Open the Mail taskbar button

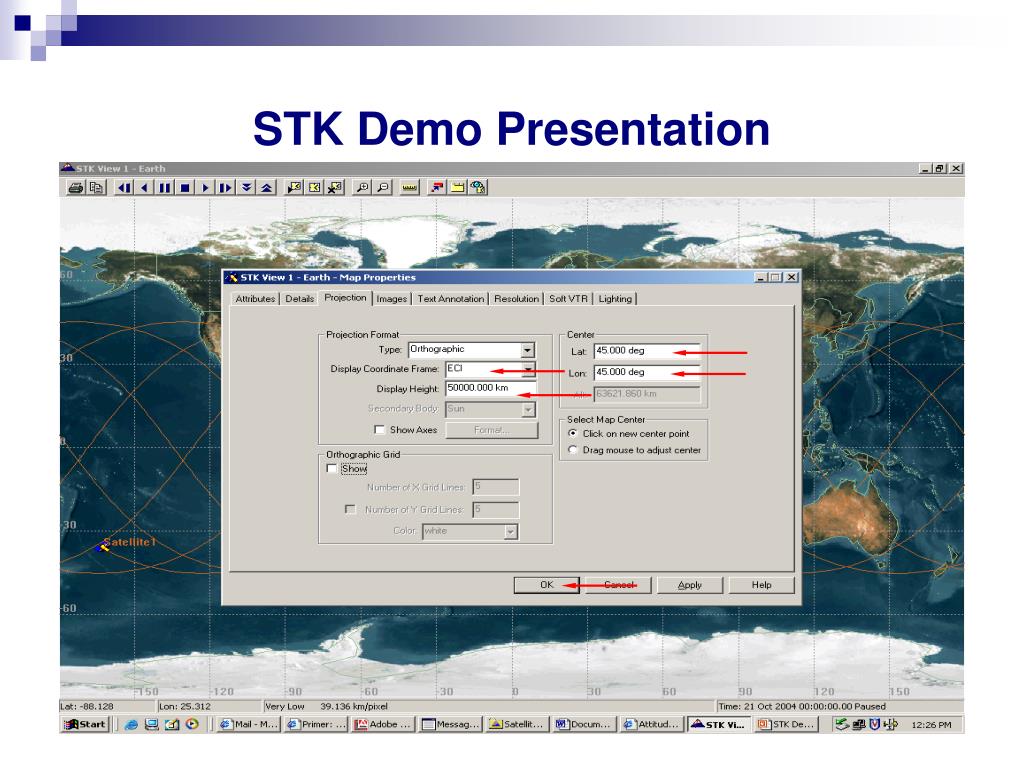(x=248, y=724)
